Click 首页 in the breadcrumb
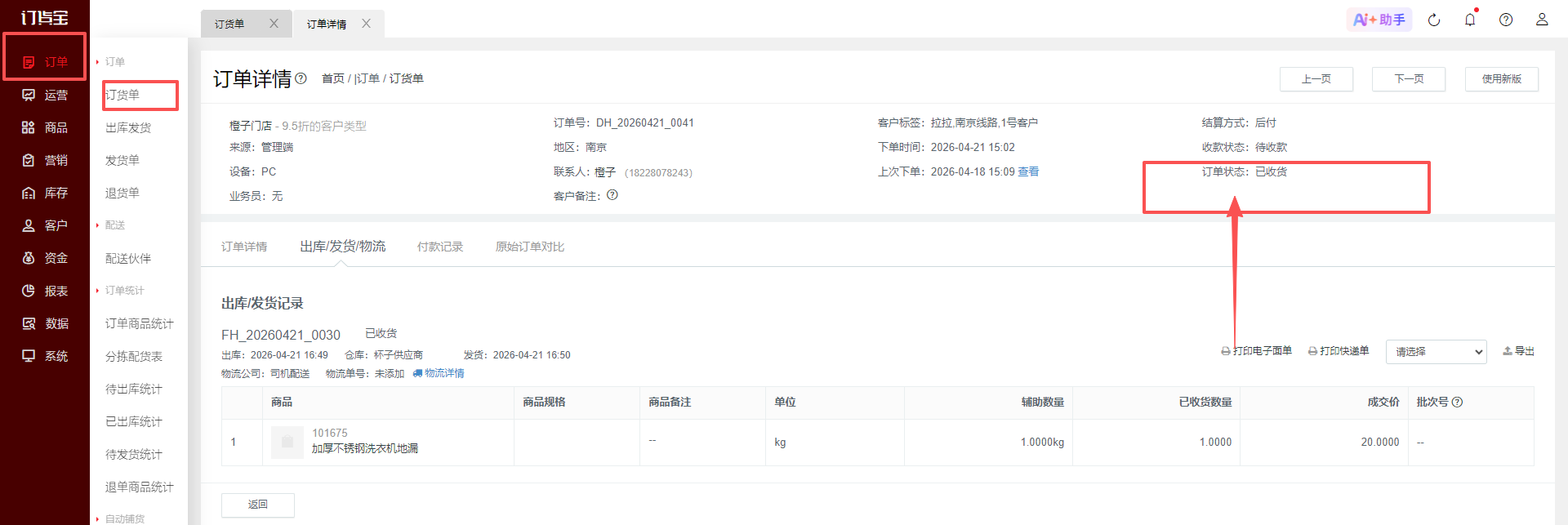 coord(333,78)
